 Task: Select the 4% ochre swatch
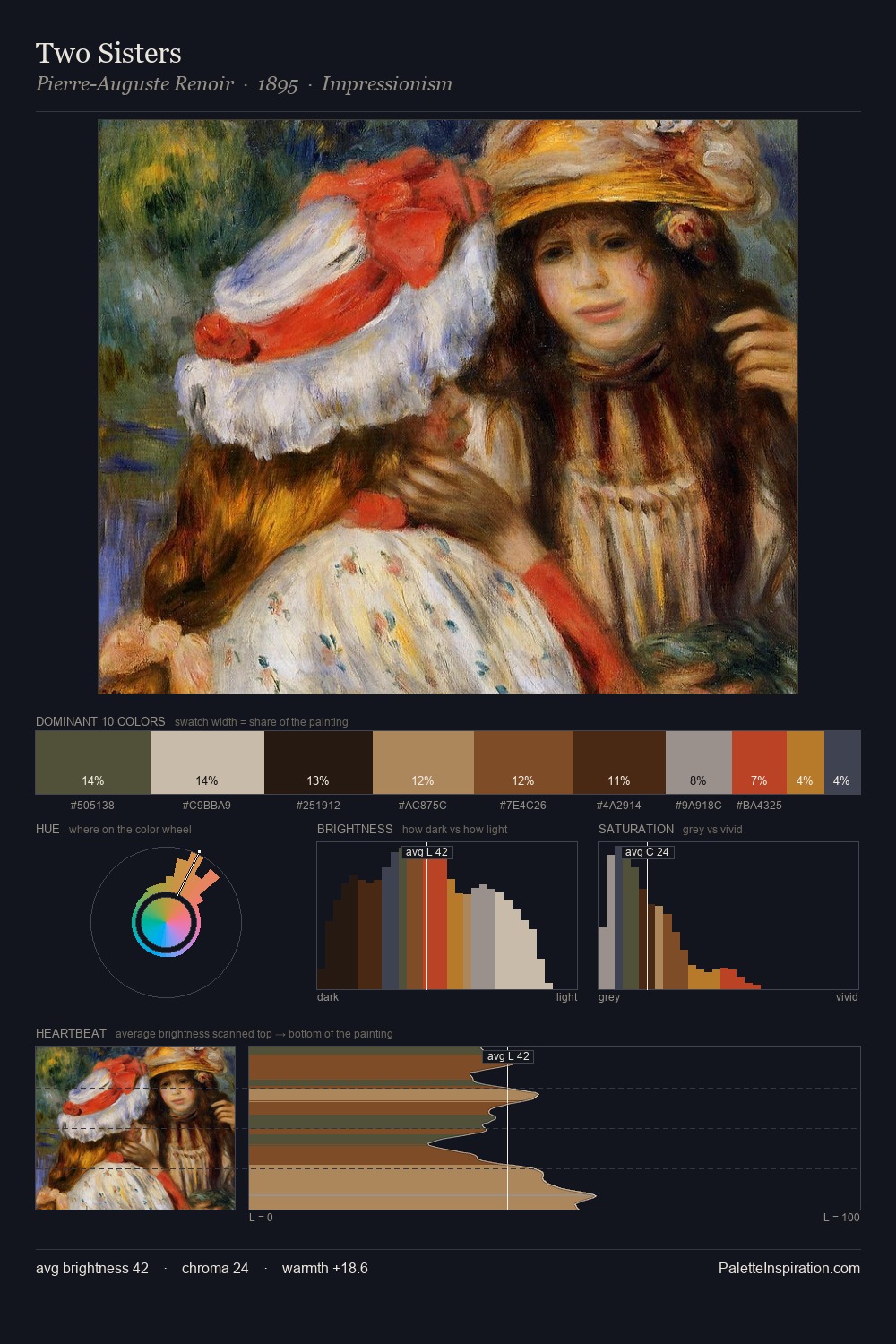(806, 762)
